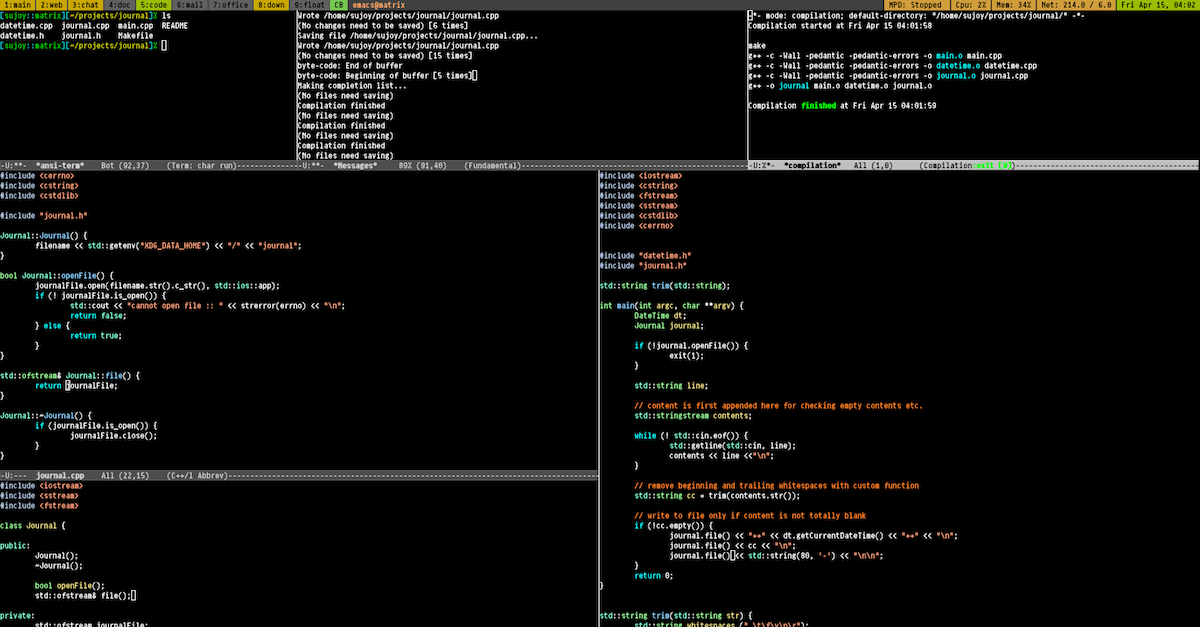Click datetime.h in terminal ls output
Image resolution: width=1200 pixels, height=627 pixels.
[24, 36]
